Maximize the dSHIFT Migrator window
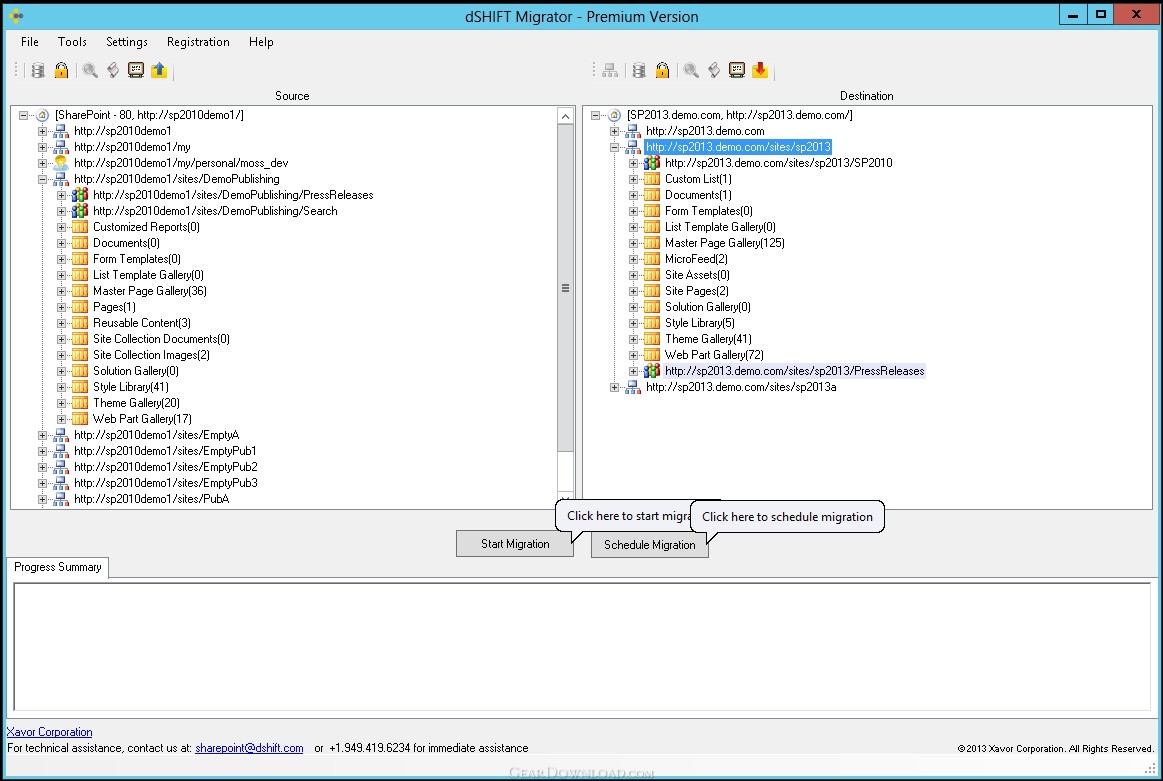Image resolution: width=1163 pixels, height=781 pixels. [1101, 15]
